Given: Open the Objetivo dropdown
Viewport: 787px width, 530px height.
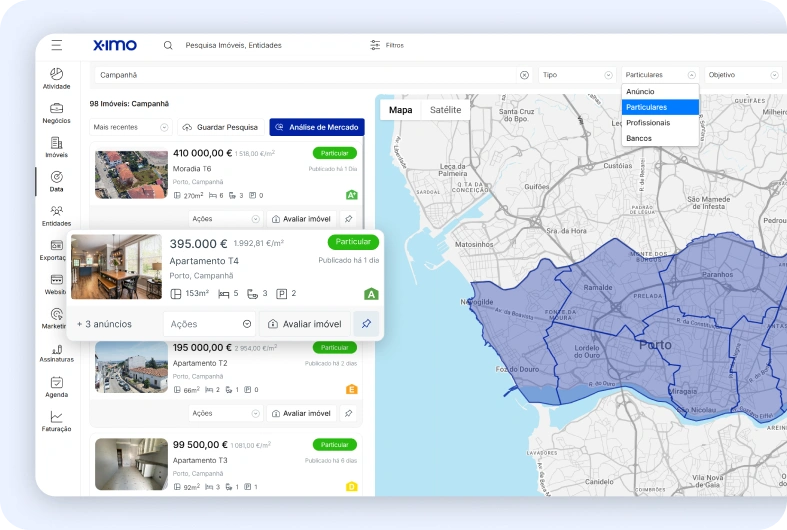Looking at the screenshot, I should [743, 75].
